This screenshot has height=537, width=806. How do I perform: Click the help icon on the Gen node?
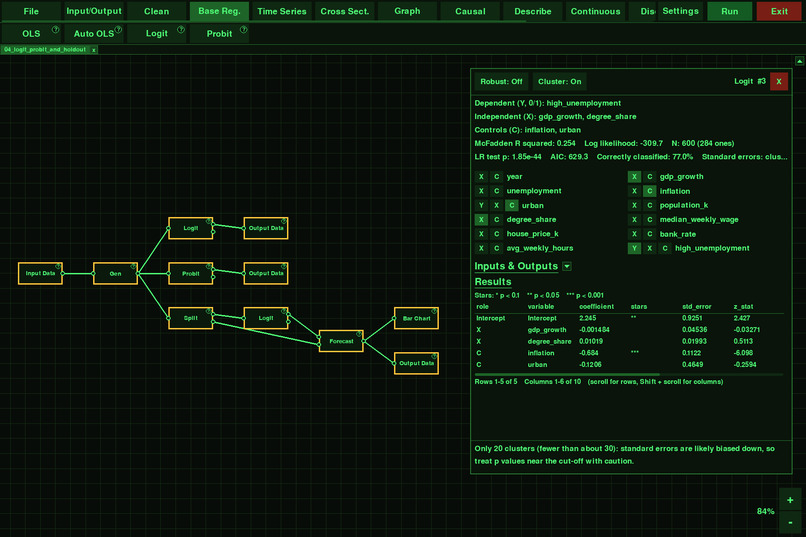[133, 266]
